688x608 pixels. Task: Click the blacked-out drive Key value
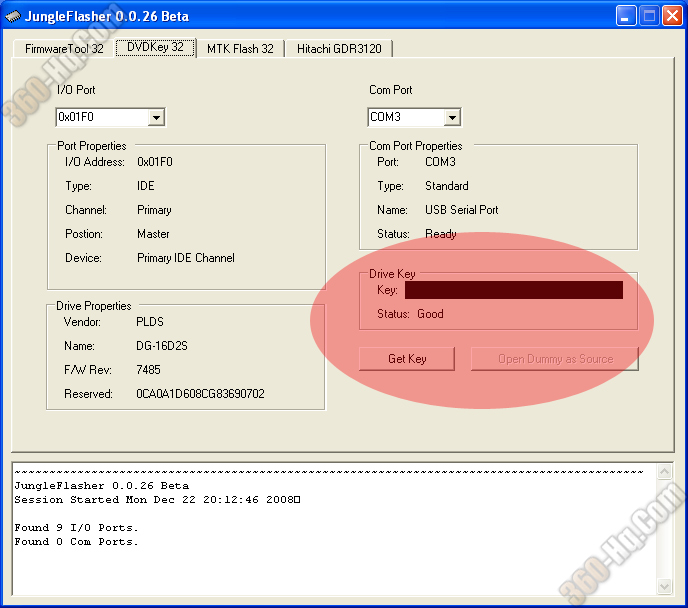[514, 290]
